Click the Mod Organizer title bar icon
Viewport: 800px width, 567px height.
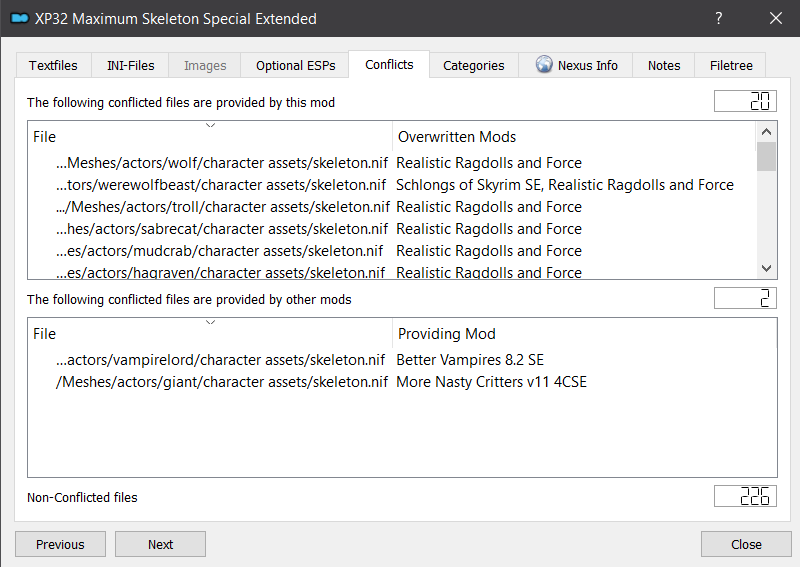click(x=20, y=19)
